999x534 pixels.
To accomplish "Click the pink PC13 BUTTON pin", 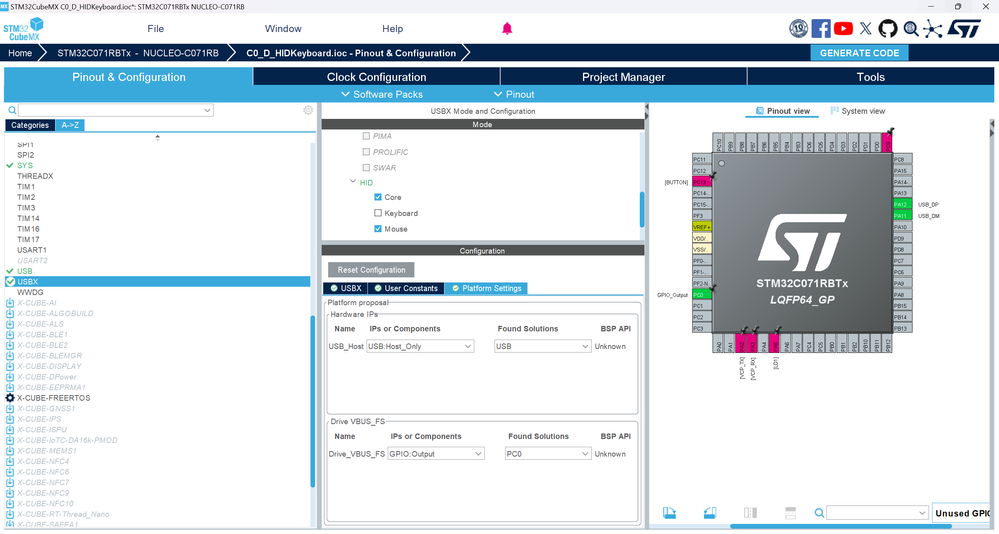I will (x=701, y=182).
